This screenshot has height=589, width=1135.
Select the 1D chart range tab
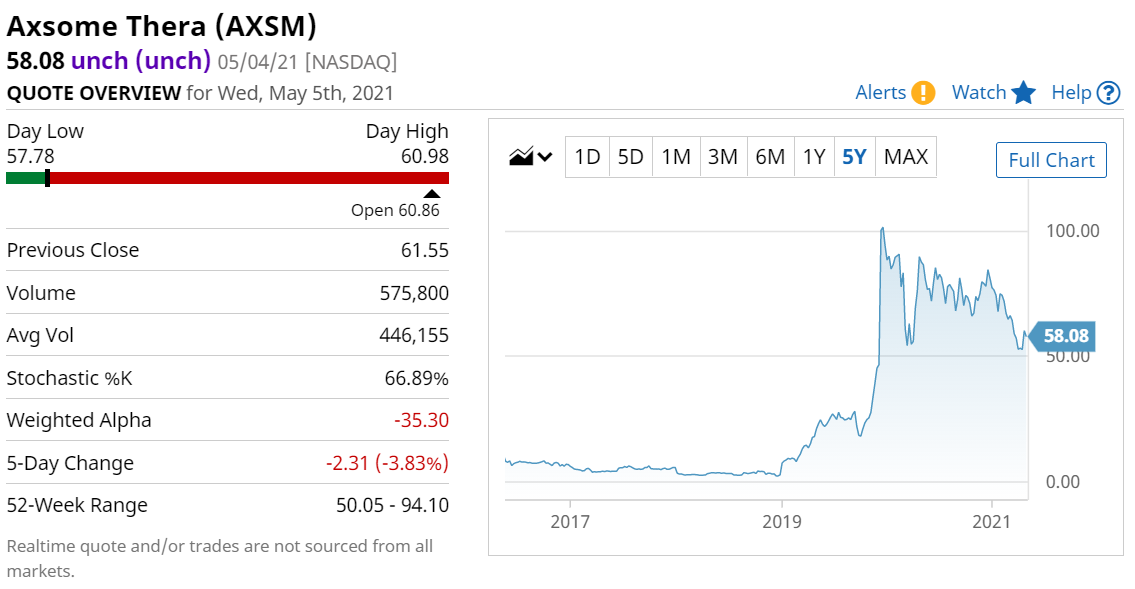point(587,157)
